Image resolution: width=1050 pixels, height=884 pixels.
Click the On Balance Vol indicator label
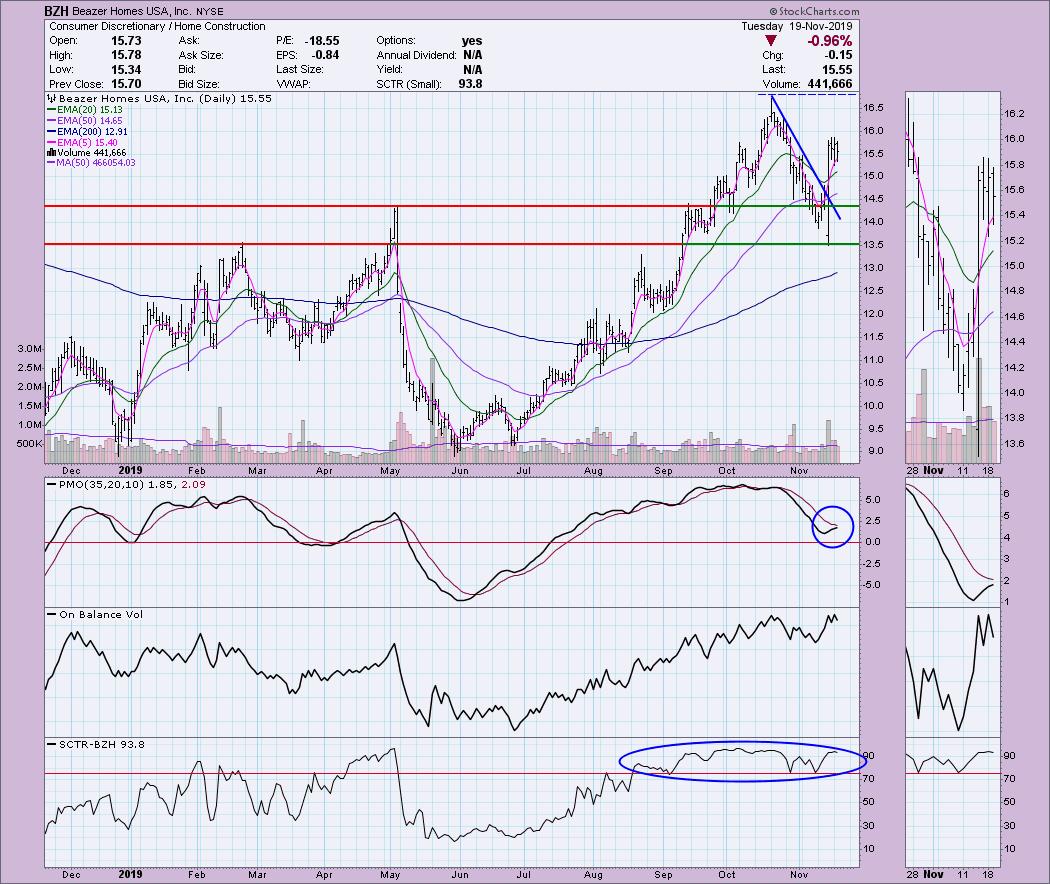point(101,614)
